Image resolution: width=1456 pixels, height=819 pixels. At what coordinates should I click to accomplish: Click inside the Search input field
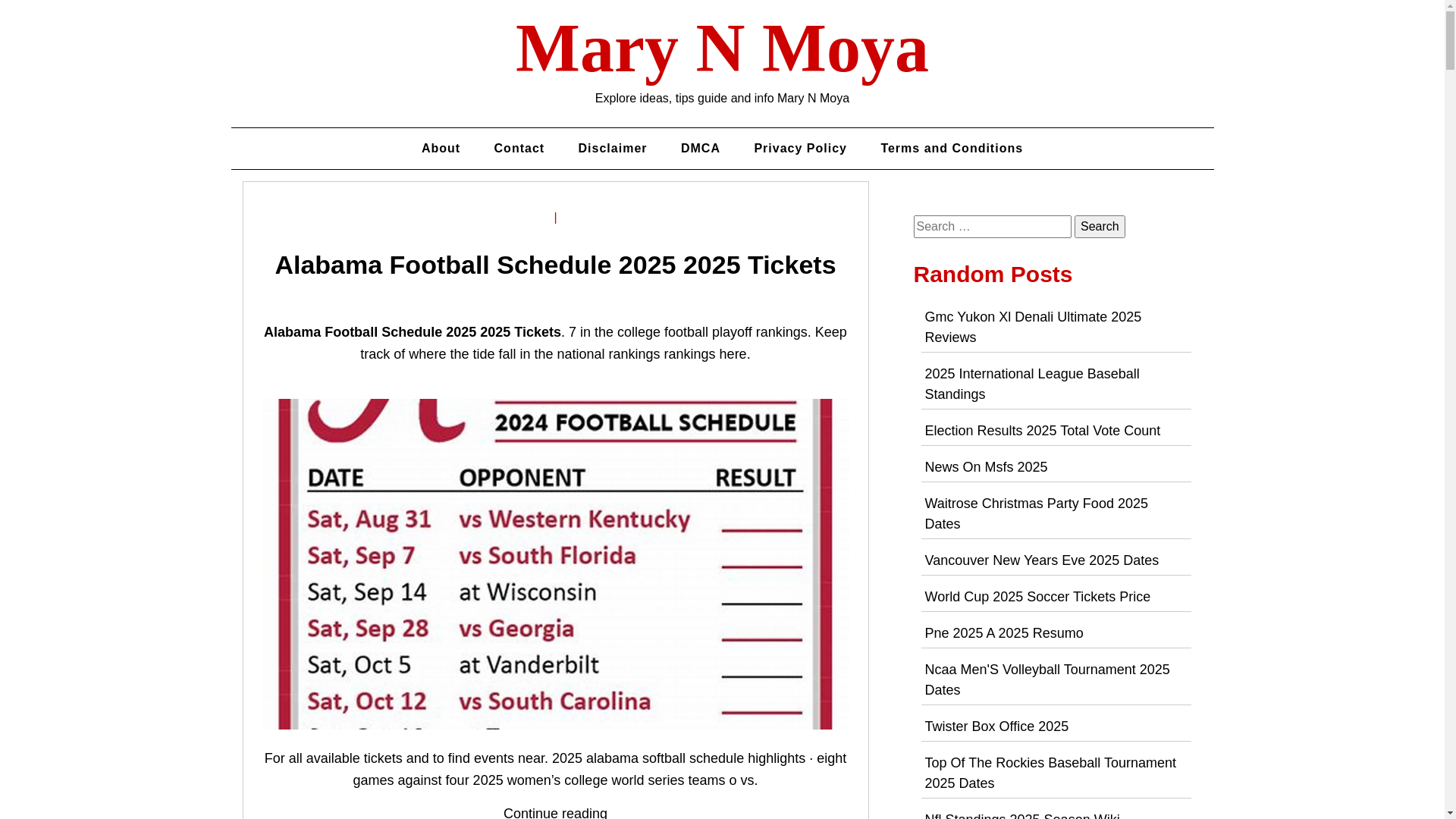(x=992, y=227)
